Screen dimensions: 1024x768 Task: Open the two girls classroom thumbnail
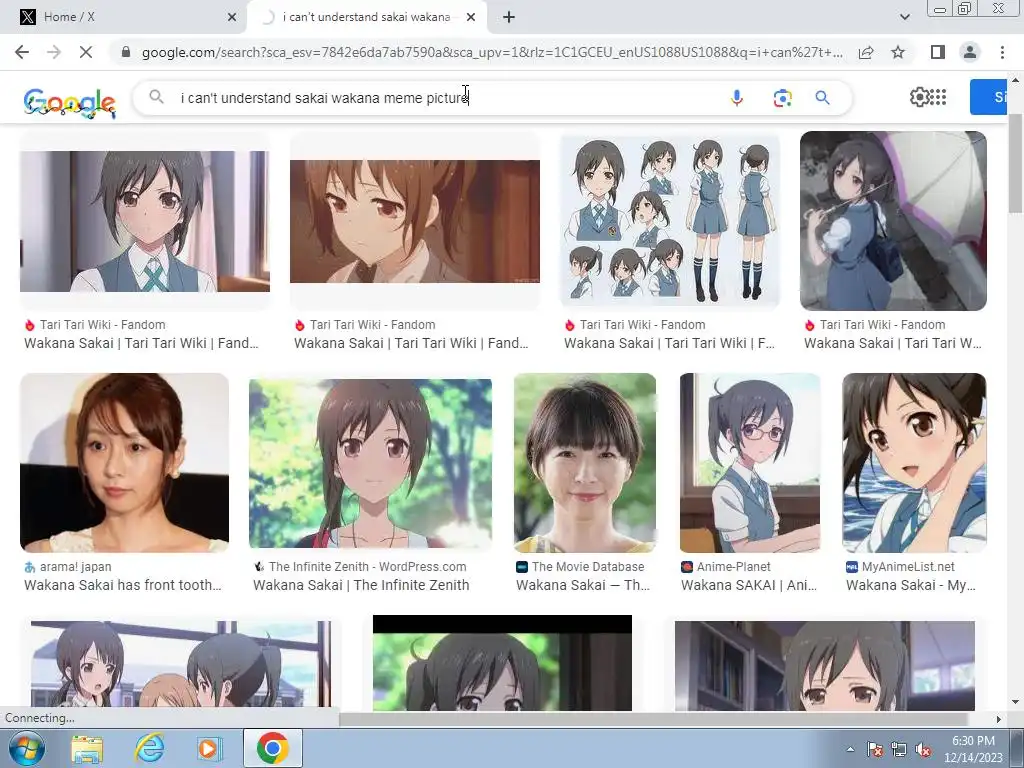click(181, 665)
